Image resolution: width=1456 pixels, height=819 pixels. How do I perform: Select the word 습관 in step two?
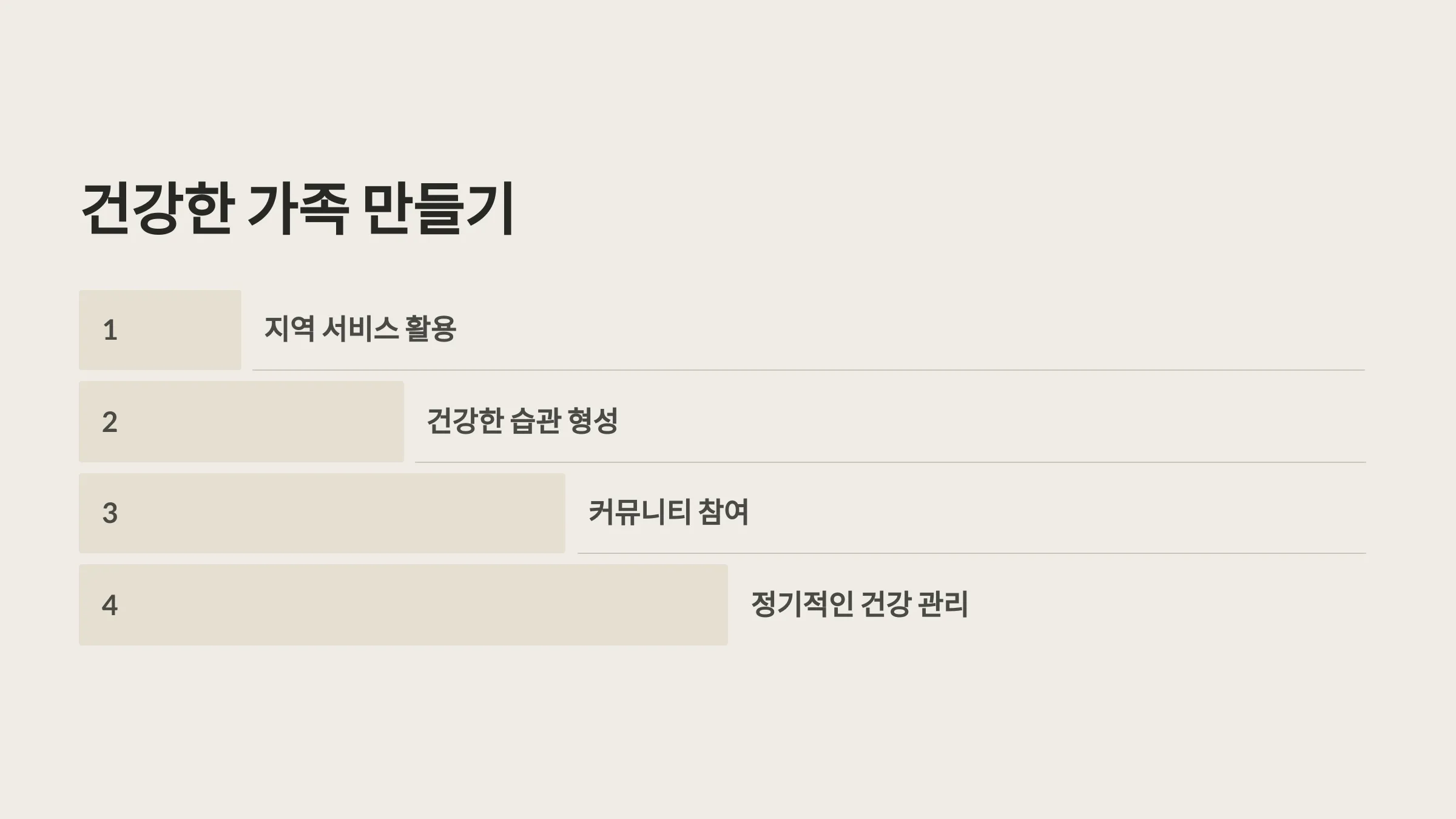[535, 421]
